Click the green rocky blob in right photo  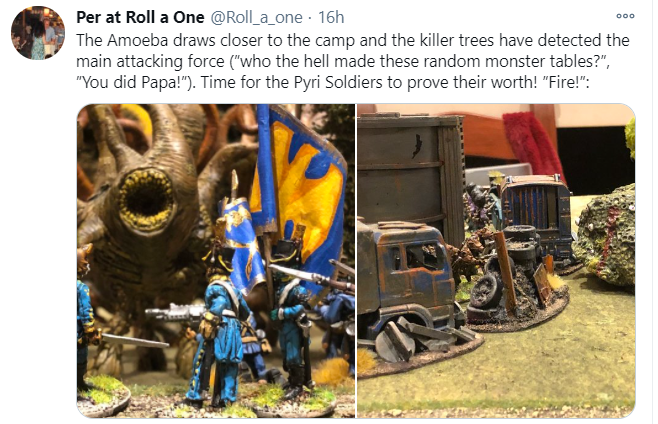click(606, 237)
